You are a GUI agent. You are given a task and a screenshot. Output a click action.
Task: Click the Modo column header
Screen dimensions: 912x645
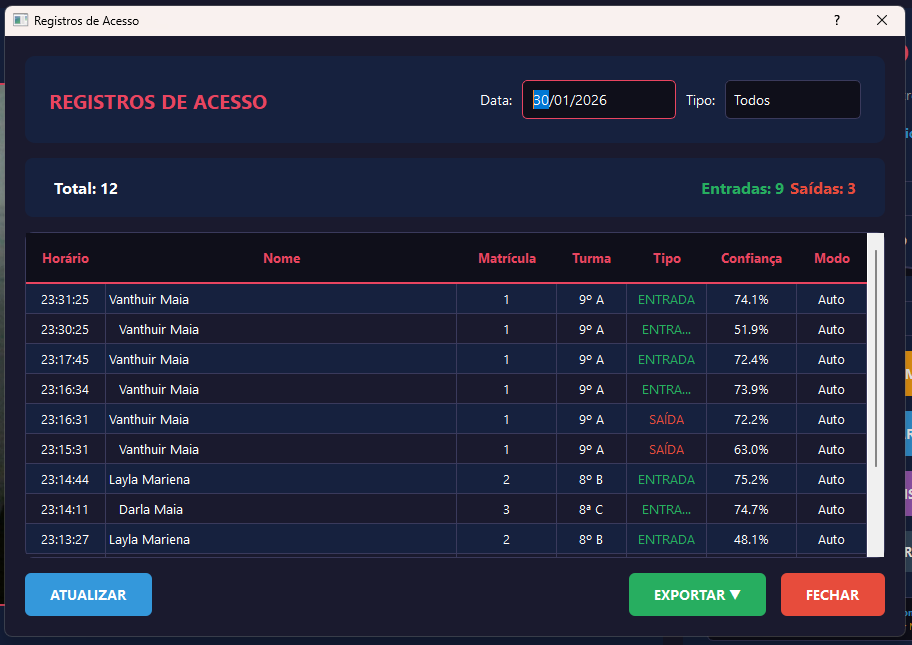tap(831, 258)
